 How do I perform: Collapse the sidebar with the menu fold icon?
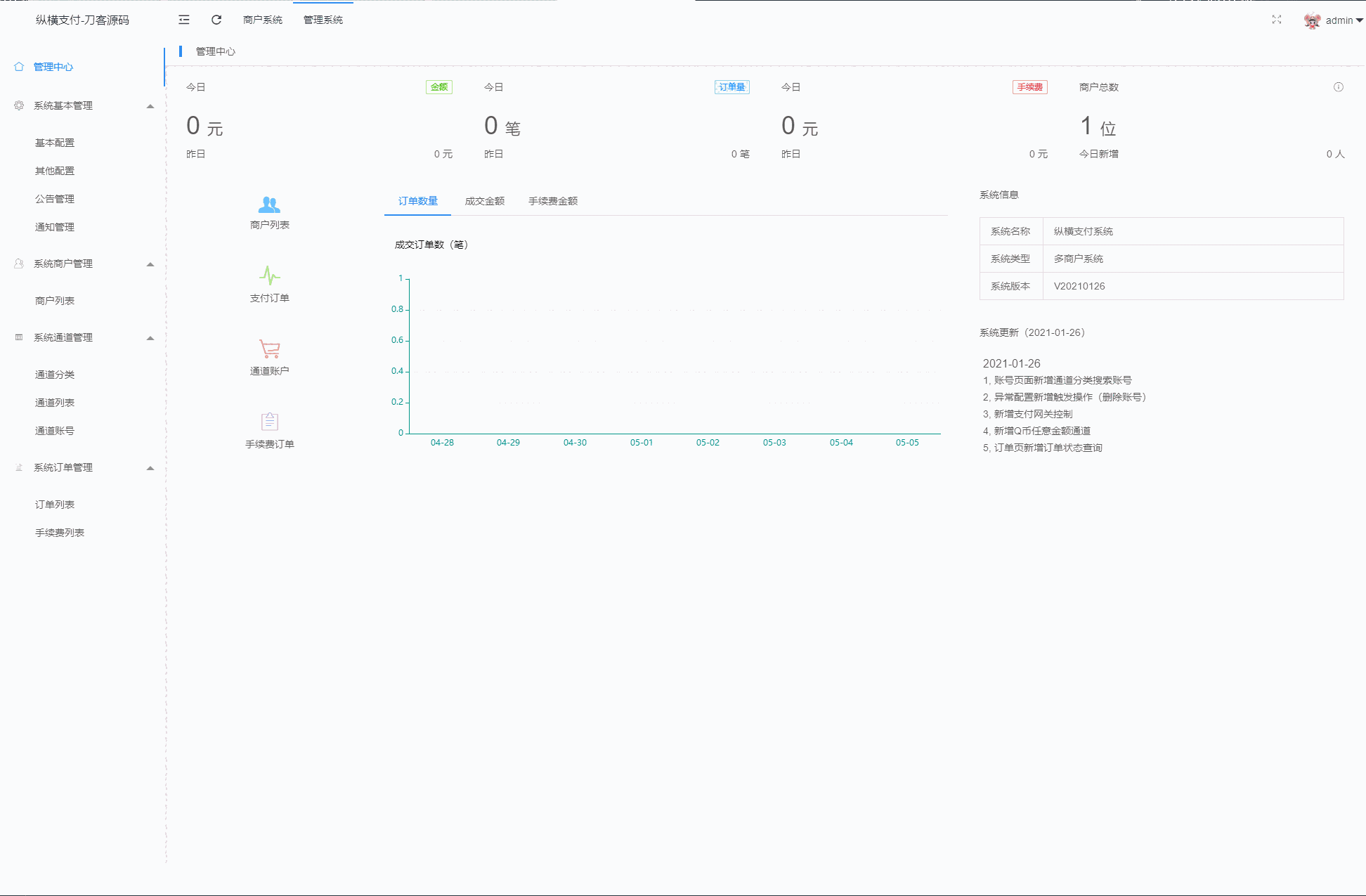184,20
